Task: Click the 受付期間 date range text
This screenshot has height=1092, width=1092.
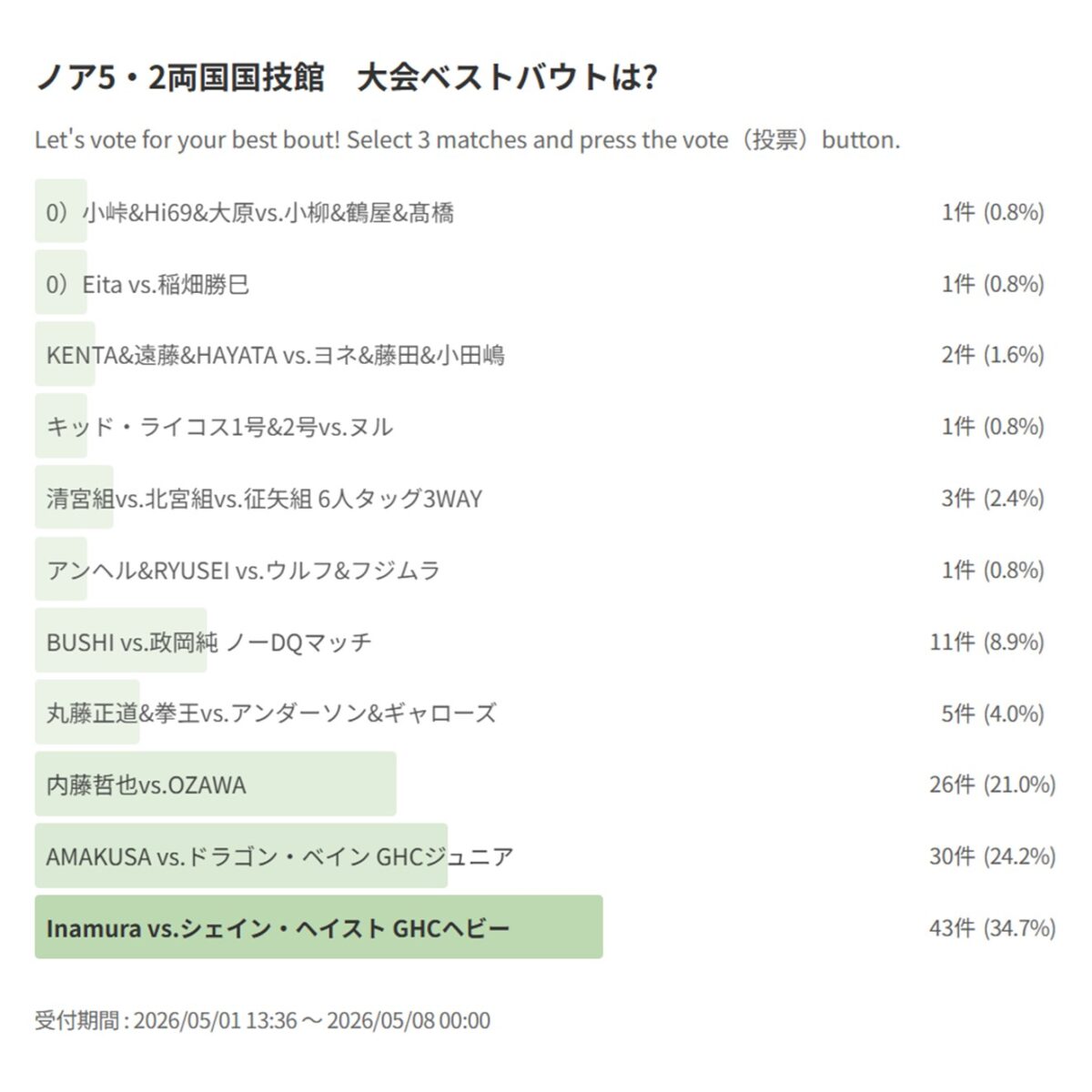Action: tap(262, 1020)
